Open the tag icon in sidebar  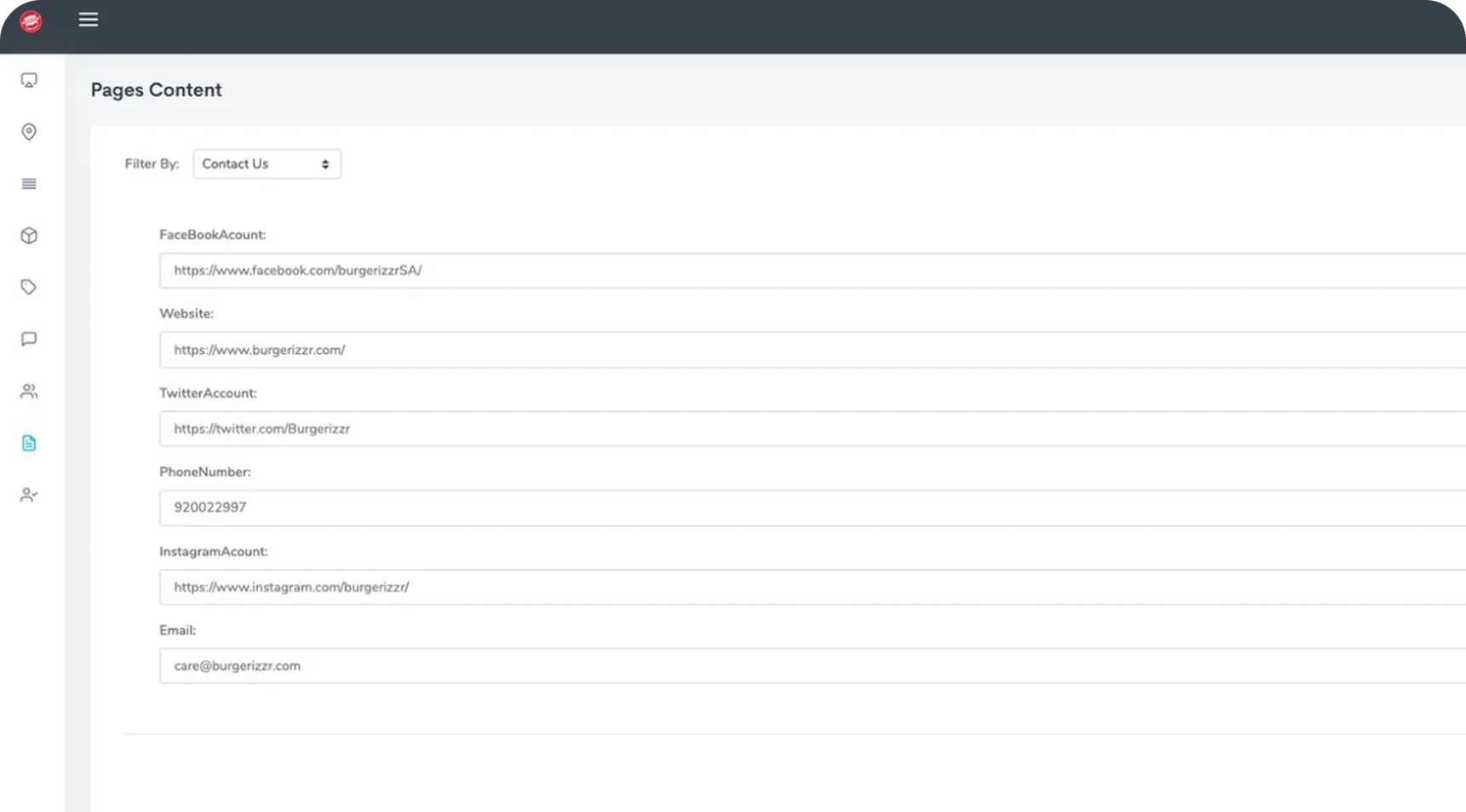[29, 288]
